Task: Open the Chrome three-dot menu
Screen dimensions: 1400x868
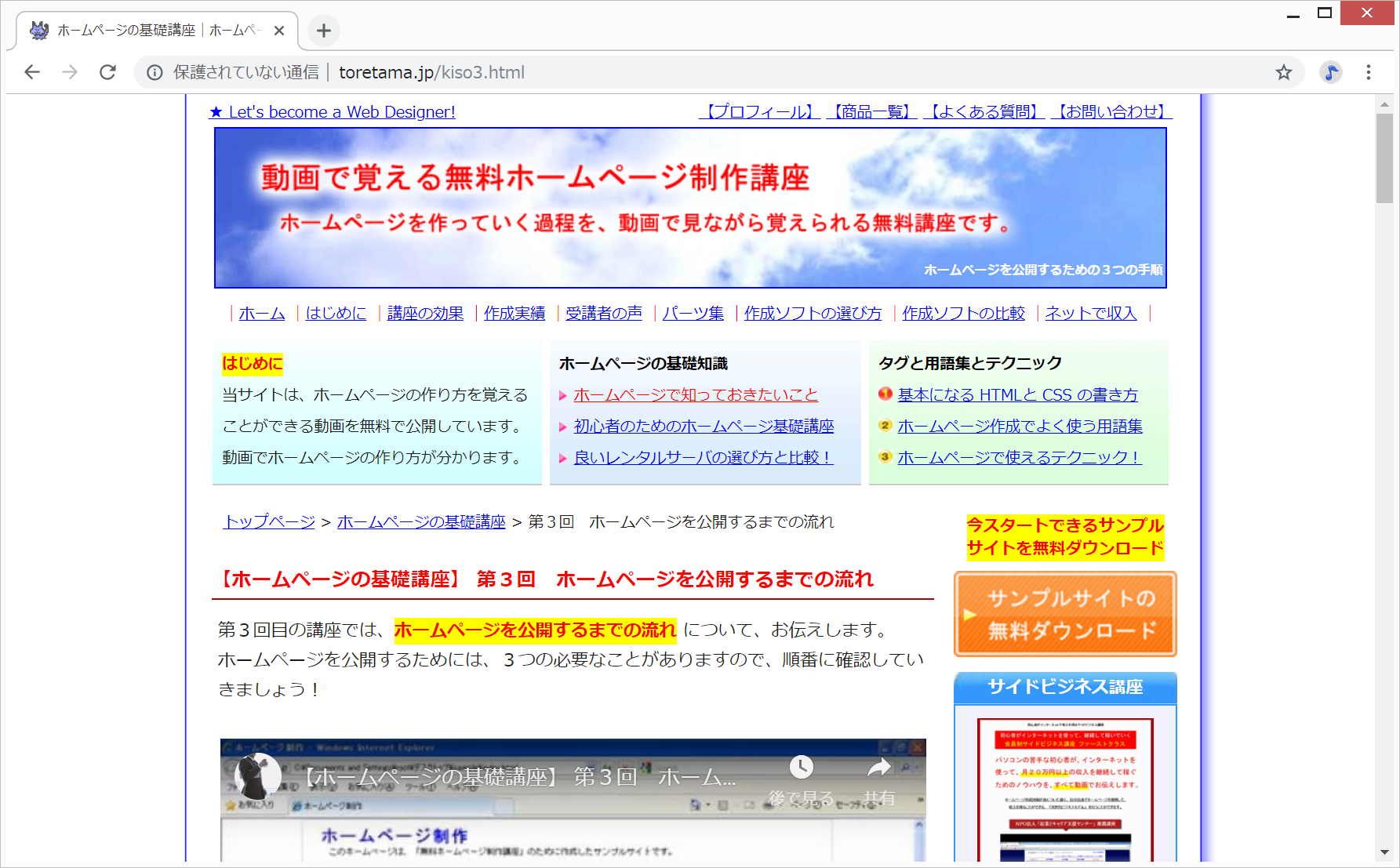Action: [x=1368, y=72]
